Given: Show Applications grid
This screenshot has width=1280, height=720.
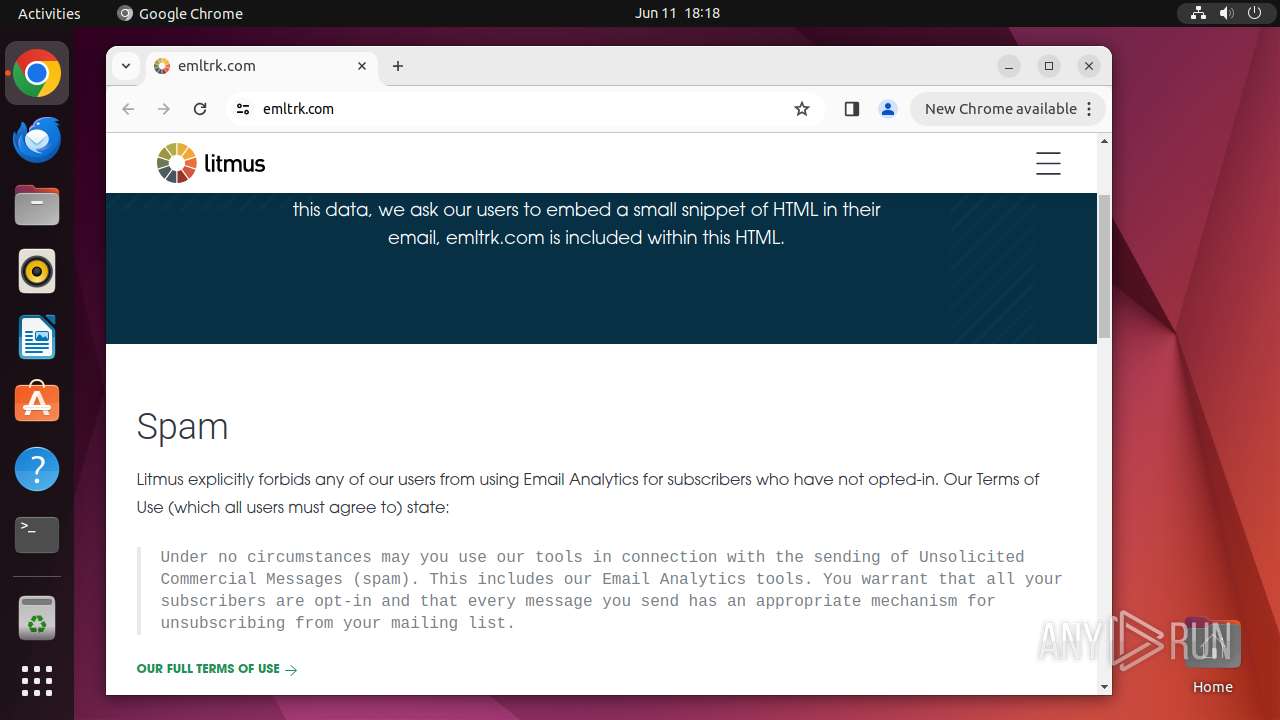Looking at the screenshot, I should [x=37, y=681].
